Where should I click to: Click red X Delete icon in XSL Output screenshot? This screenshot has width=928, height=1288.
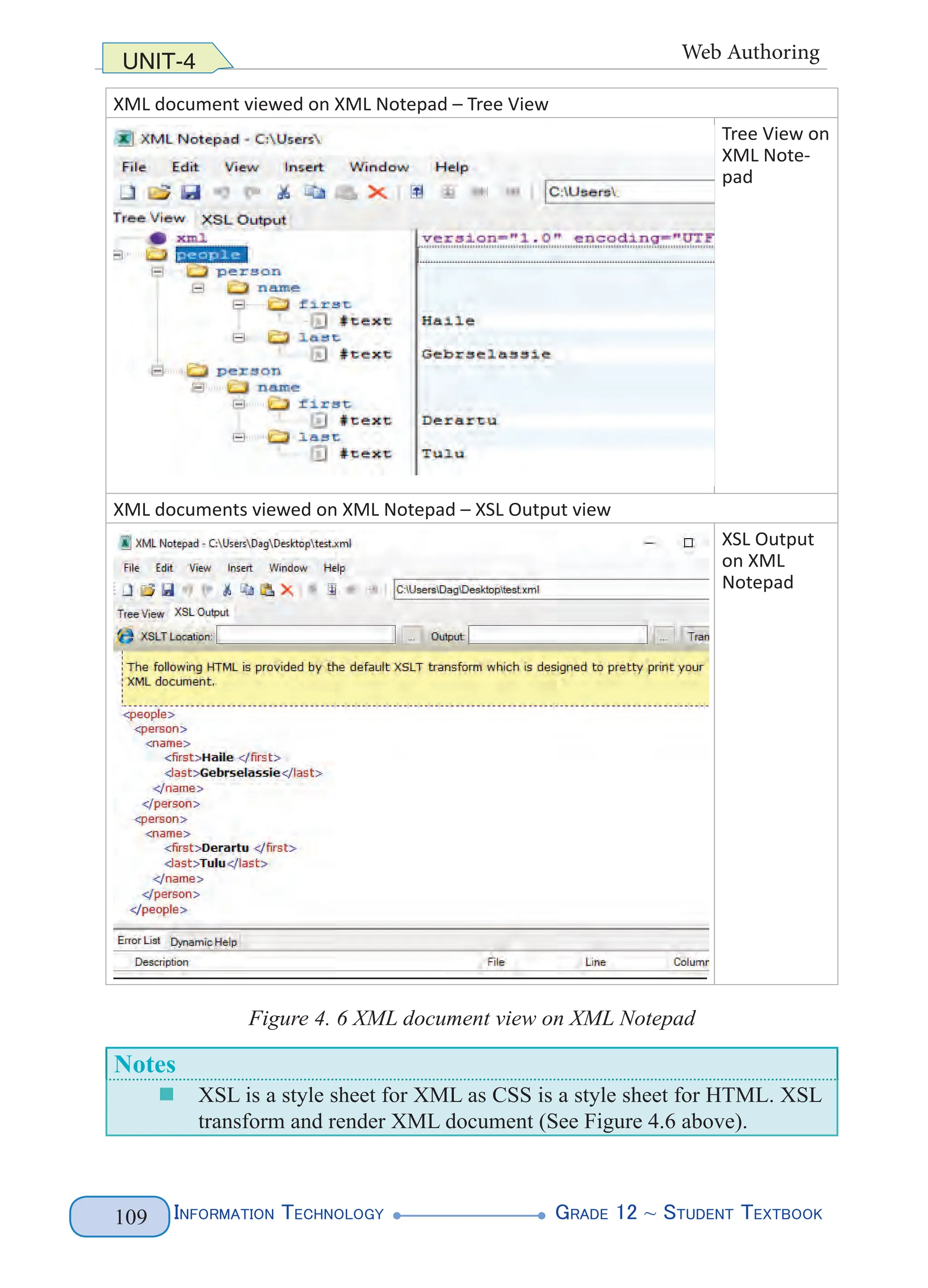(287, 590)
